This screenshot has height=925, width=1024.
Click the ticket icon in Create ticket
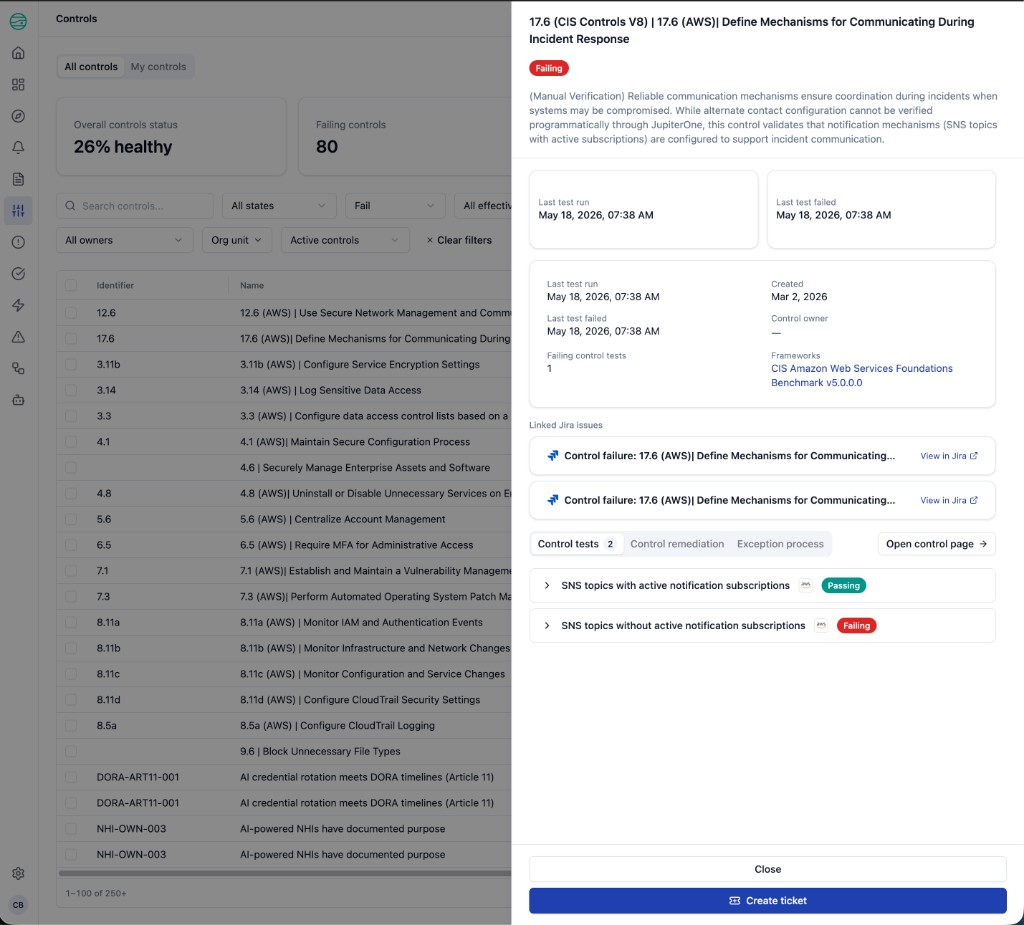pos(735,901)
